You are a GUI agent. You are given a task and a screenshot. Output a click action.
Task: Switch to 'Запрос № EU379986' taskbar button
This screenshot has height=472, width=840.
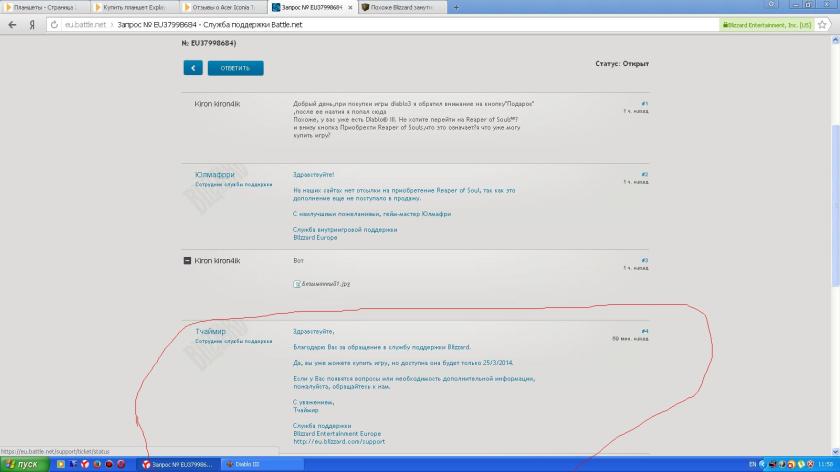click(178, 464)
